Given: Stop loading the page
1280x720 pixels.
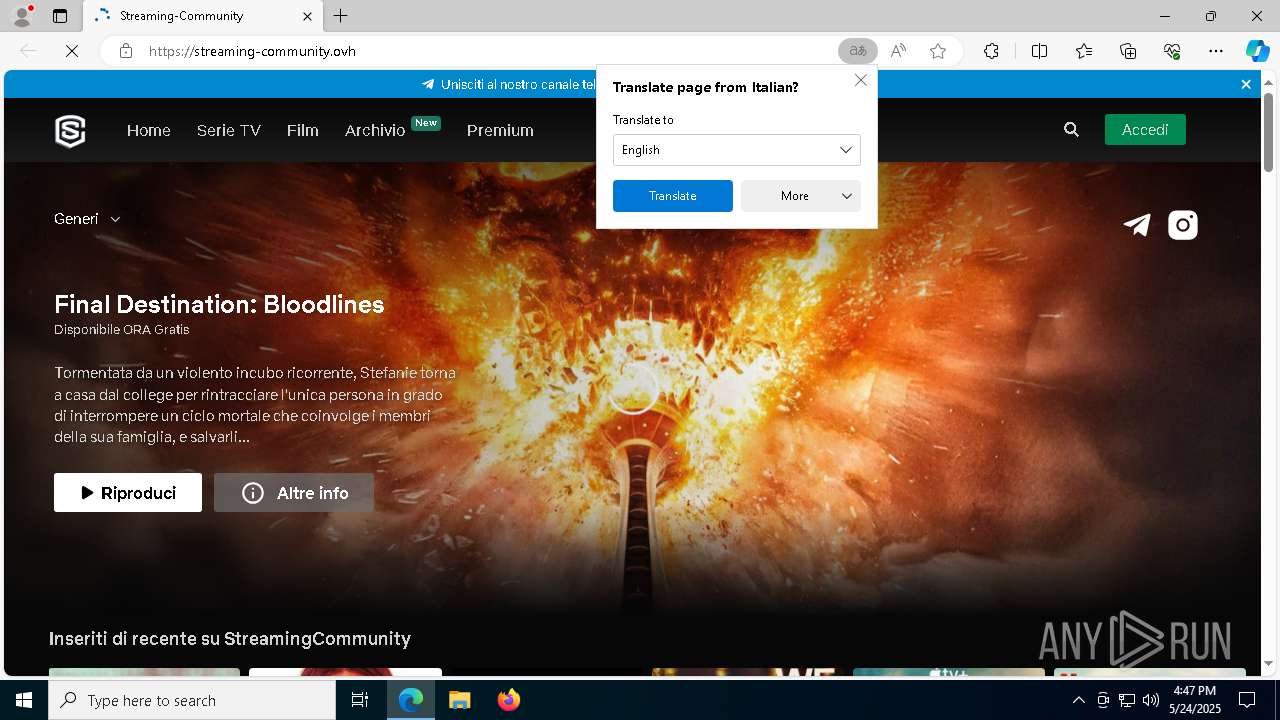Looking at the screenshot, I should point(72,51).
